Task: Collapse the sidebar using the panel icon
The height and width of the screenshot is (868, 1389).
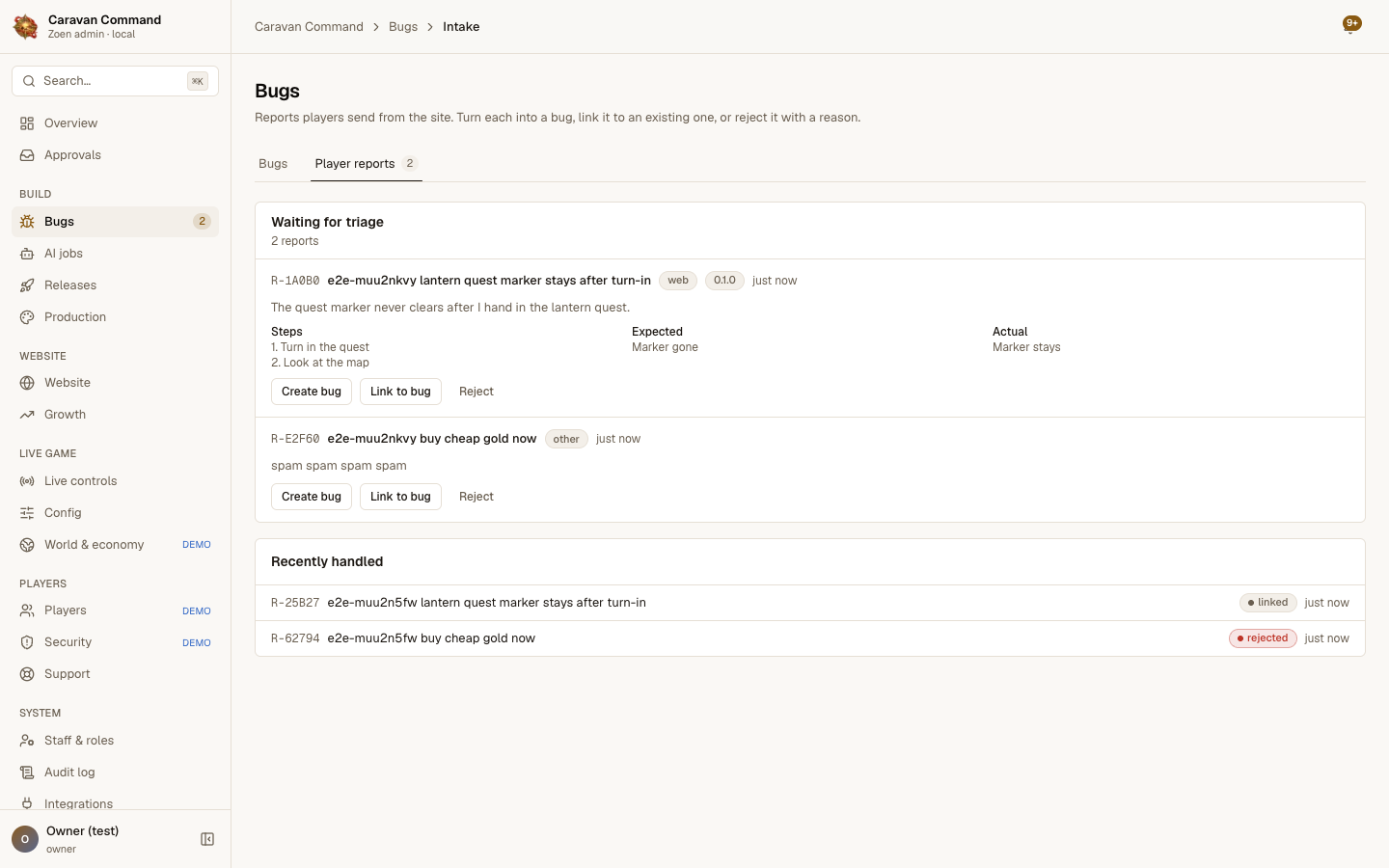Action: pyautogui.click(x=207, y=839)
